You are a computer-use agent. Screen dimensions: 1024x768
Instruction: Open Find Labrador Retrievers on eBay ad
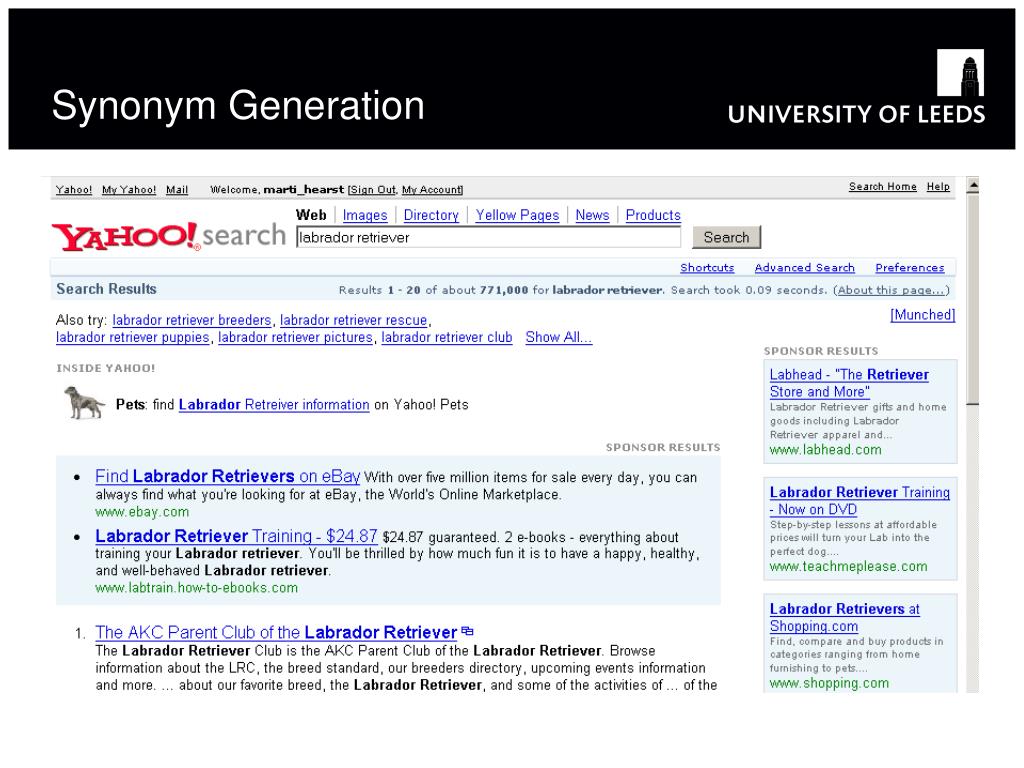227,476
